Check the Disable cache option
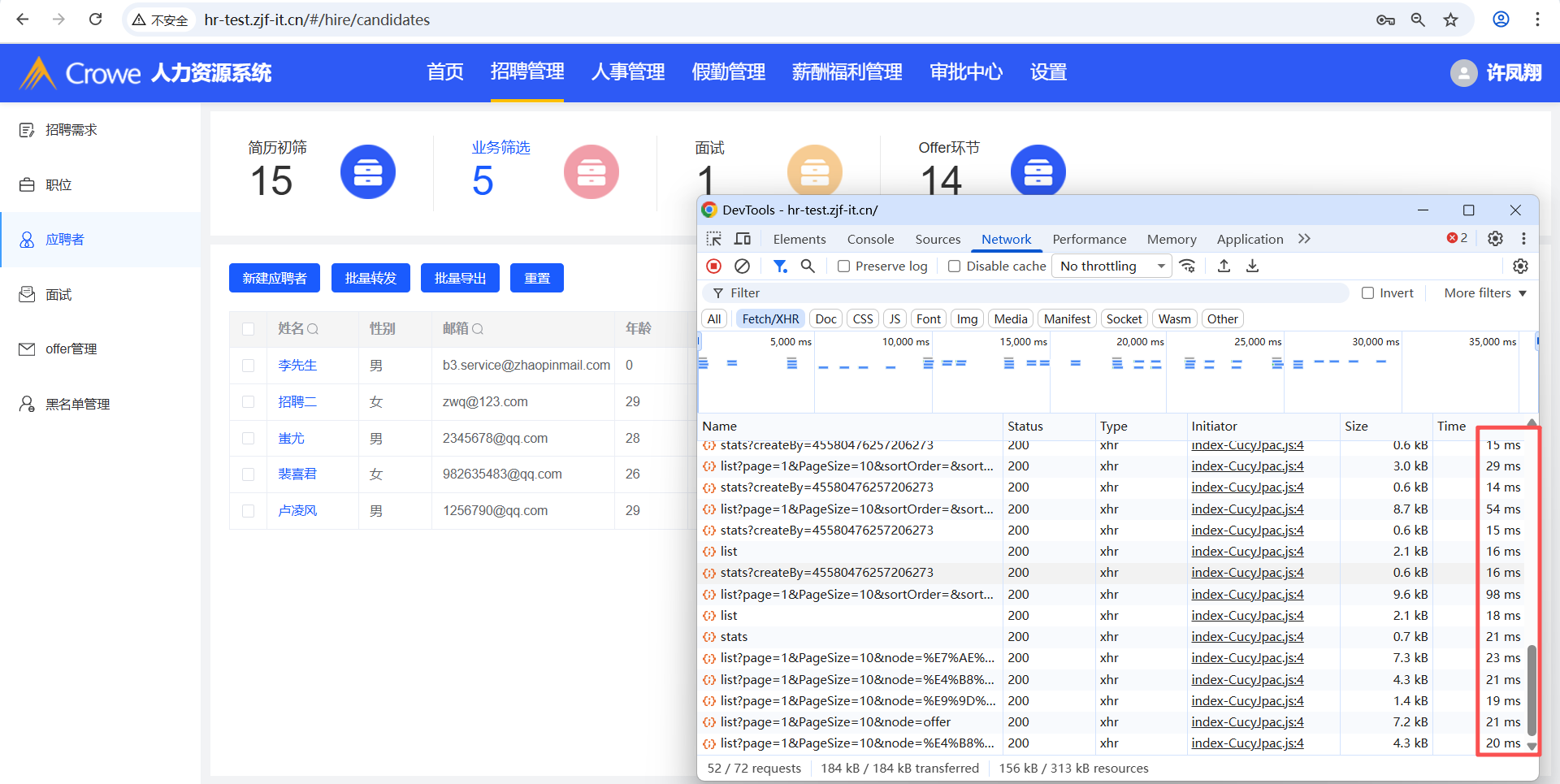 [955, 266]
